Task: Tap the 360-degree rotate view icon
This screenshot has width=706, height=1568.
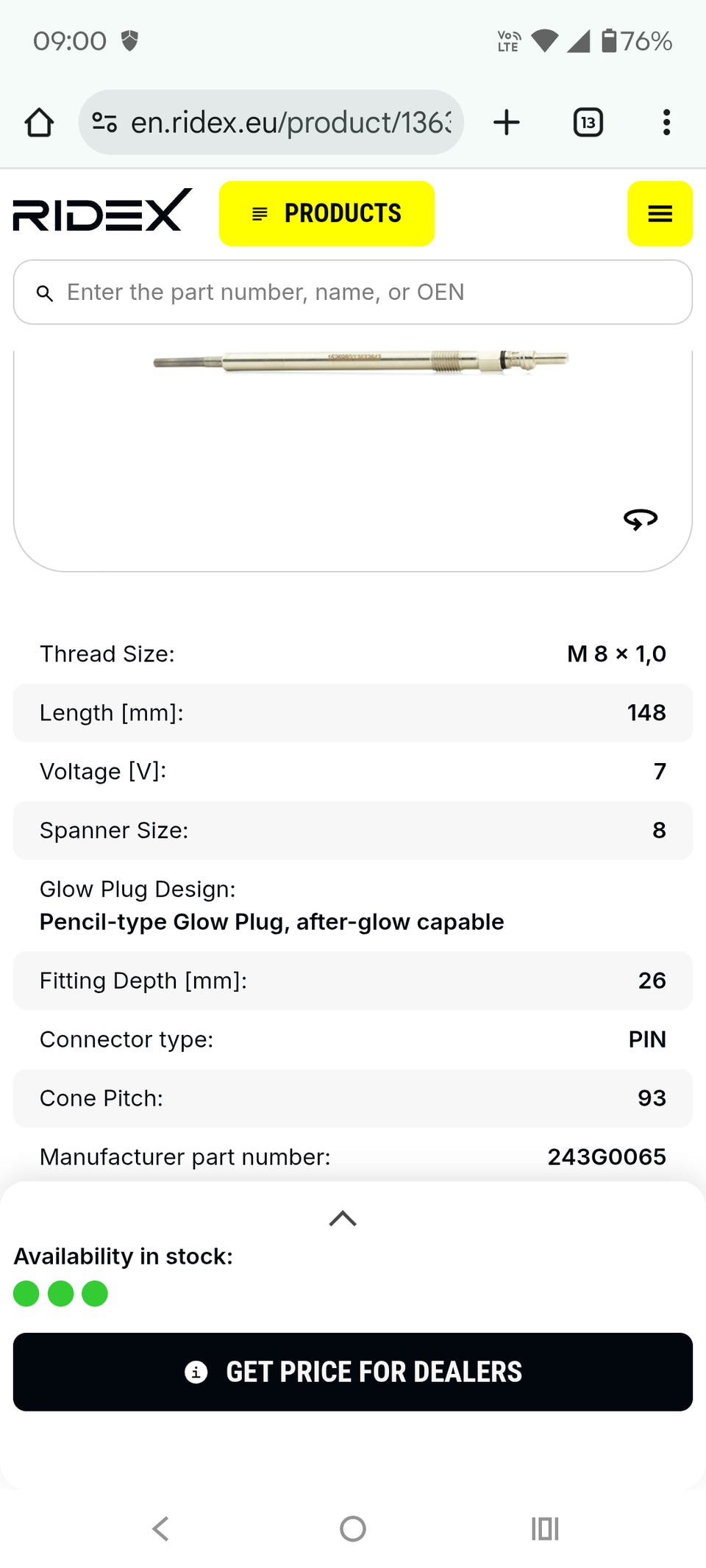Action: pos(640,520)
